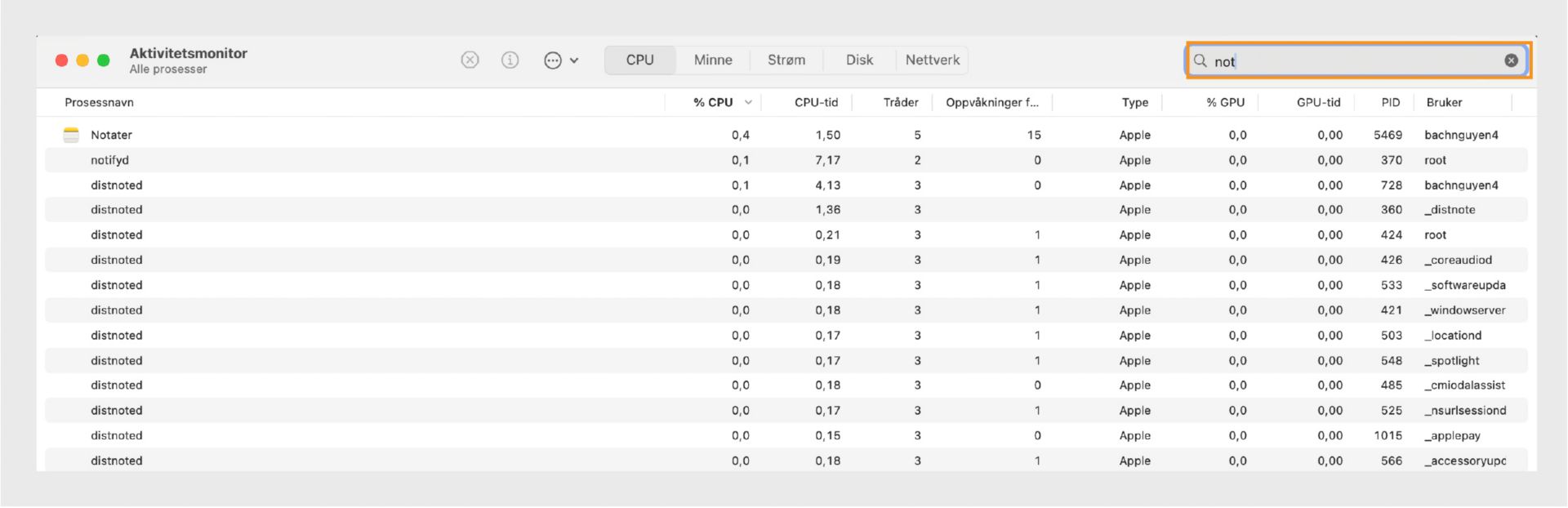Select the CPU tab
Viewport: 1568px width, 508px height.
point(639,60)
